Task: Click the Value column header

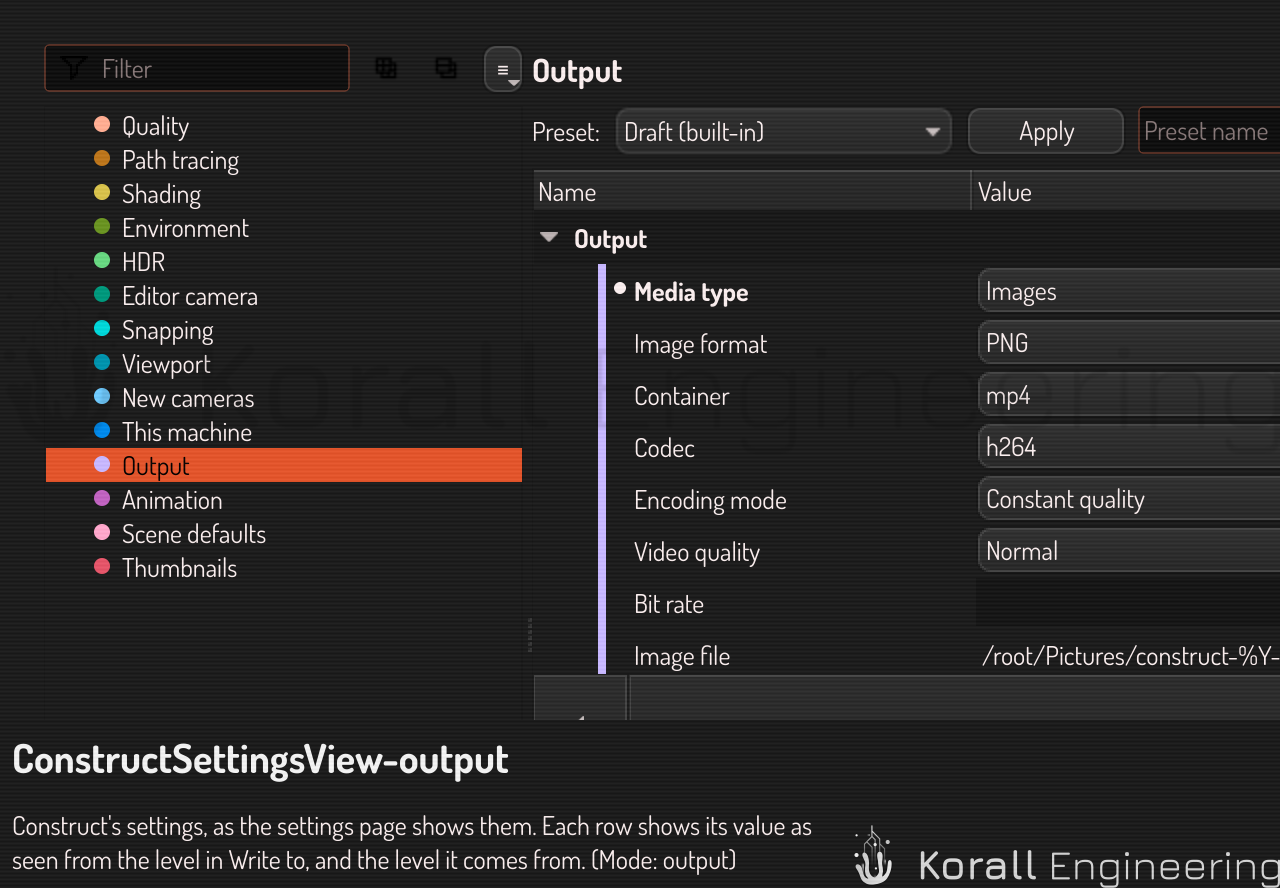Action: (x=1126, y=192)
